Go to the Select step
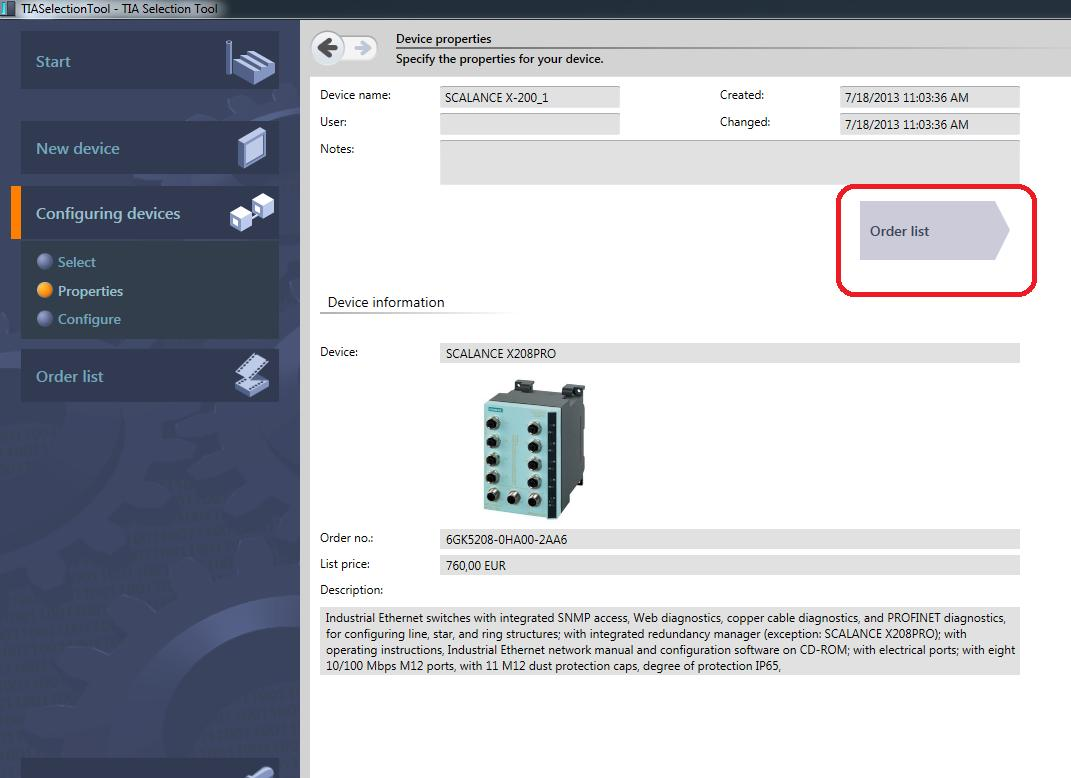Viewport: 1071px width, 778px height. tap(76, 262)
